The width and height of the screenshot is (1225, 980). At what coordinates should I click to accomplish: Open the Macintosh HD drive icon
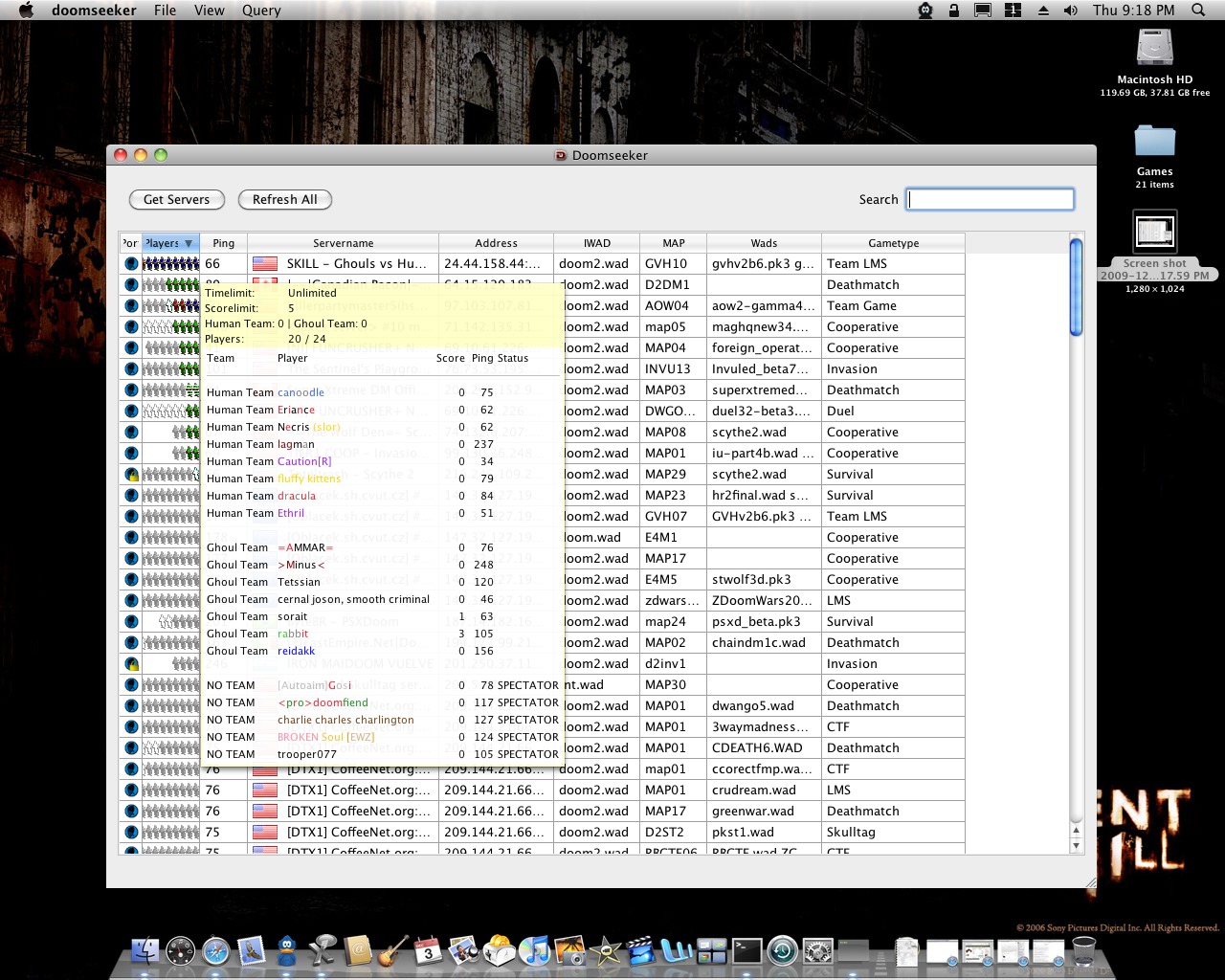click(x=1154, y=48)
